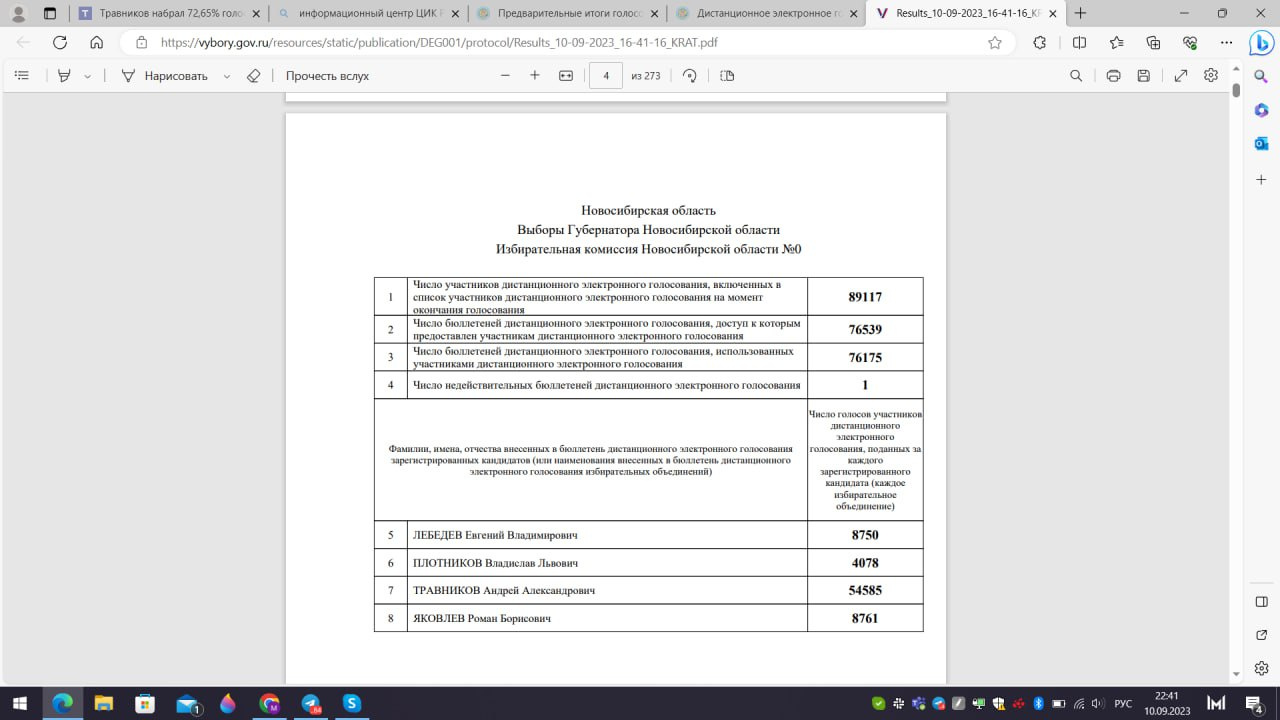Select the eraser tool

(253, 76)
